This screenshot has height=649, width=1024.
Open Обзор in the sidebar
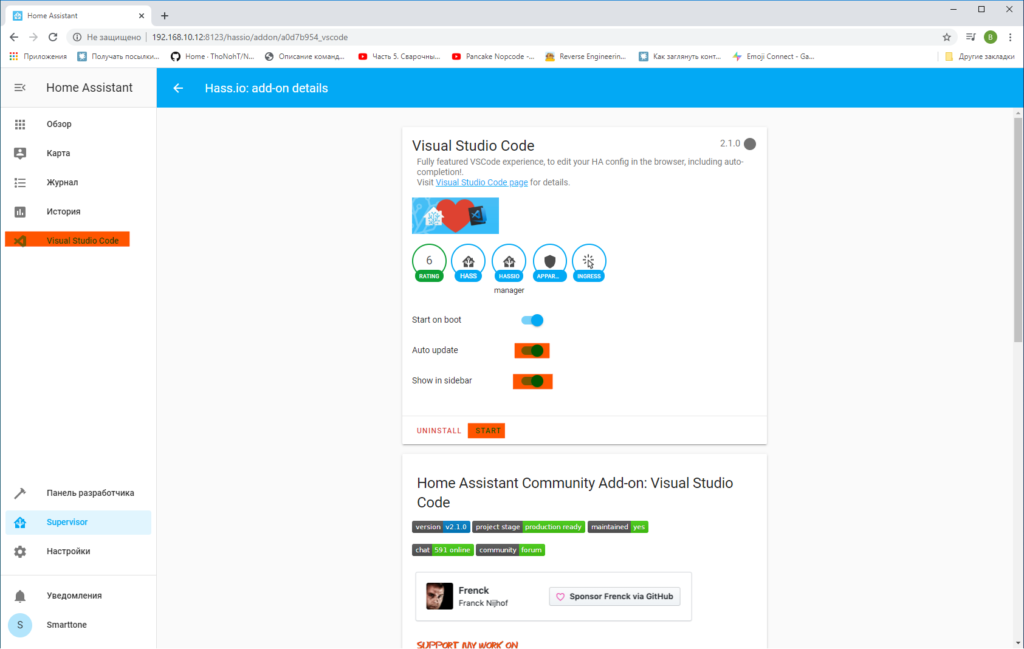click(78, 124)
